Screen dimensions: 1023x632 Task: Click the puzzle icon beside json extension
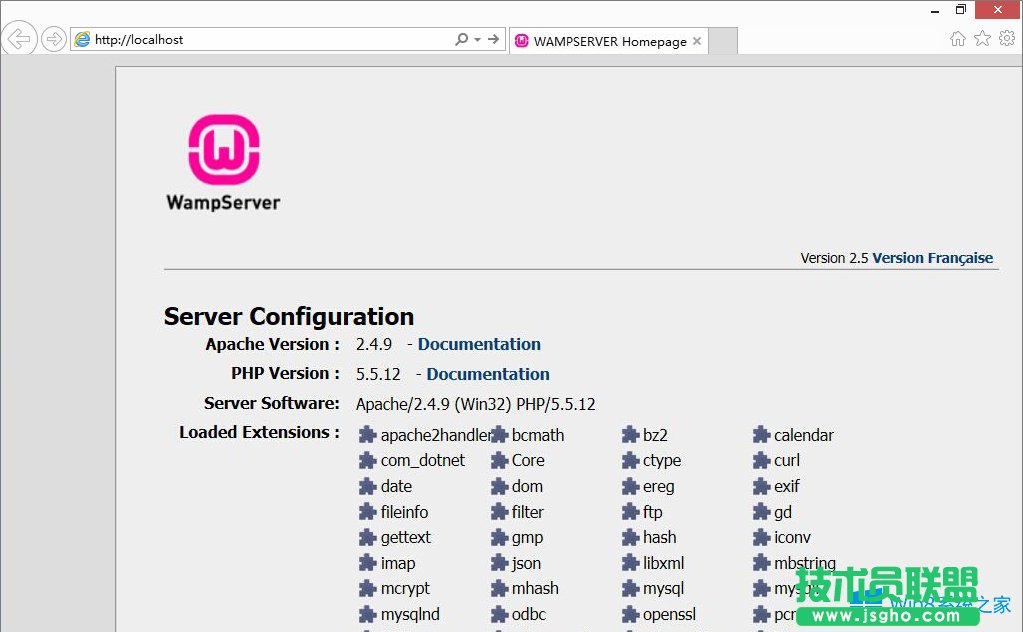[499, 563]
